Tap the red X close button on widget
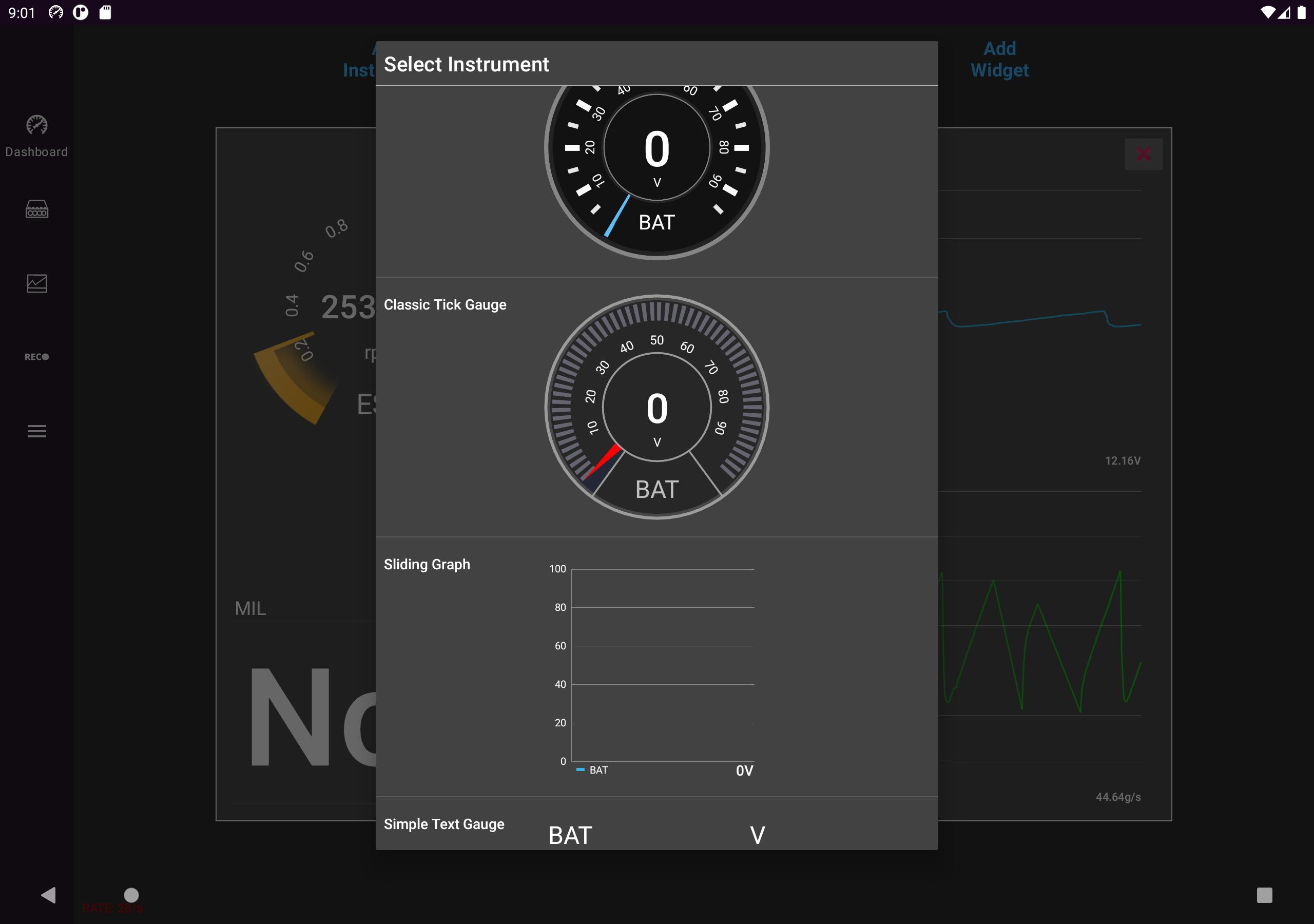1314x924 pixels. (x=1144, y=154)
